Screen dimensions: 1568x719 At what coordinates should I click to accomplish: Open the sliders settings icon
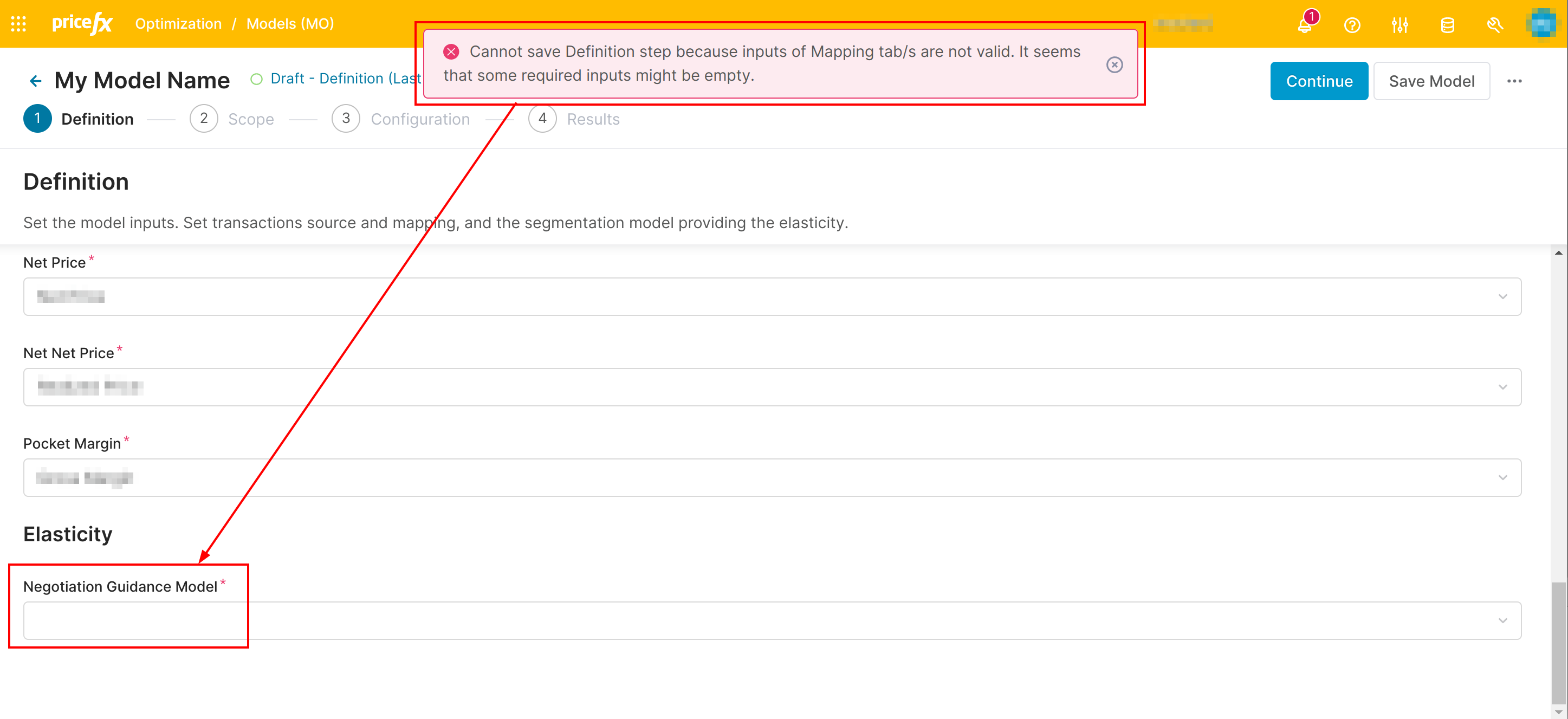click(x=1399, y=25)
